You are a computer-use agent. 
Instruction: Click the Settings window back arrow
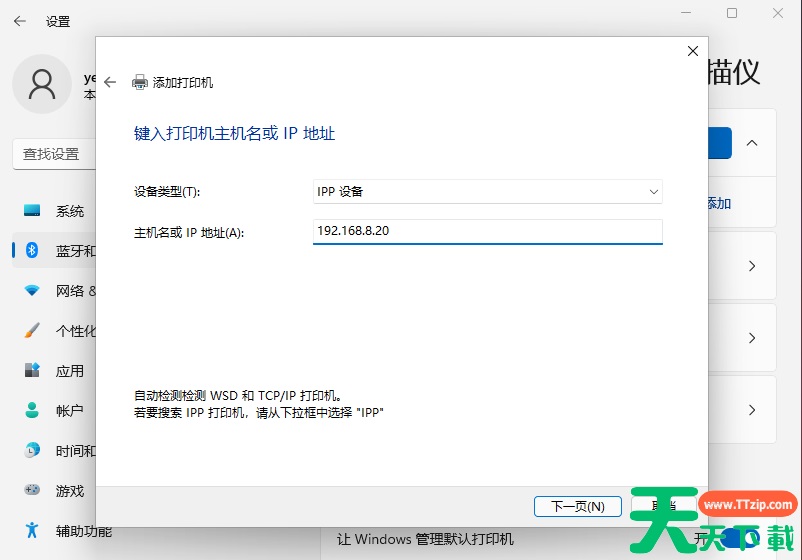coord(19,21)
